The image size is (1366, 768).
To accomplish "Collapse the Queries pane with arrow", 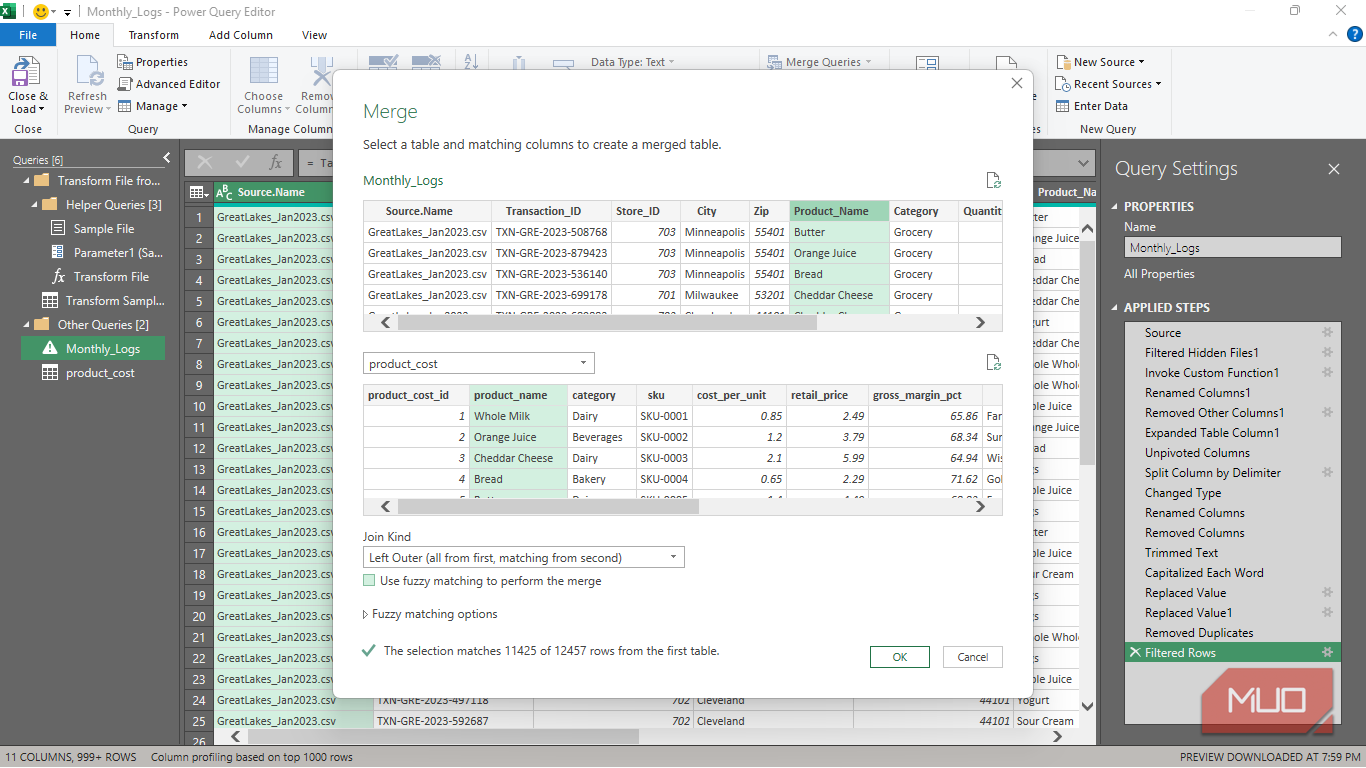I will pyautogui.click(x=167, y=159).
